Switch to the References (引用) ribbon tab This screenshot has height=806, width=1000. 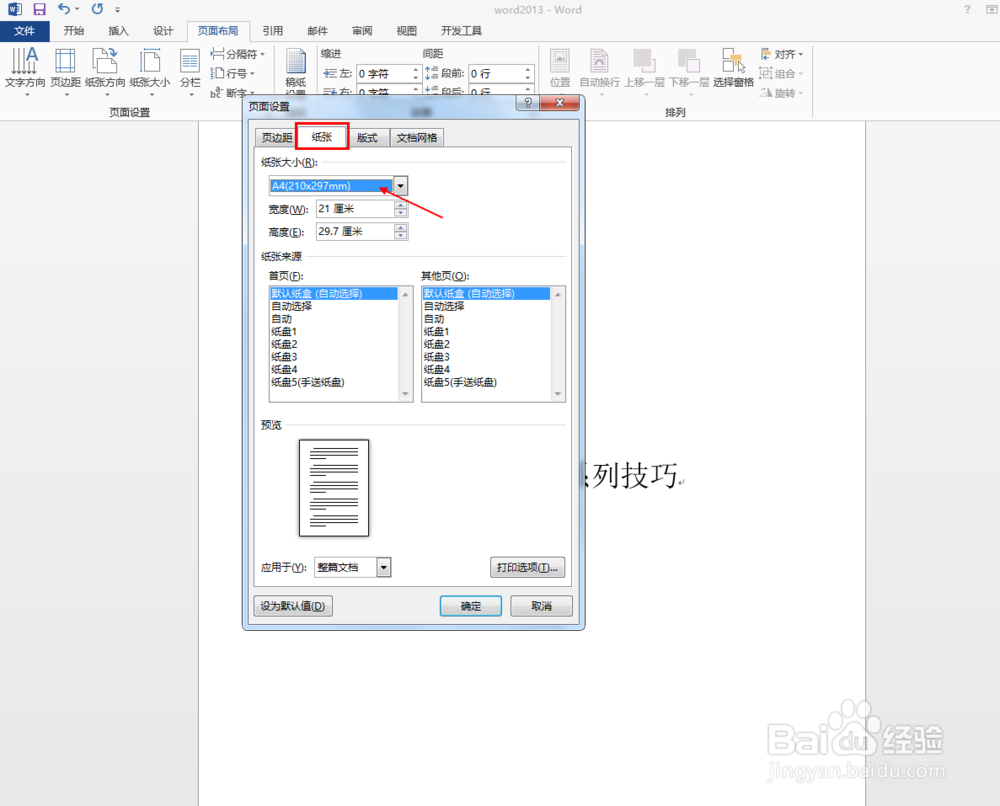[x=273, y=31]
